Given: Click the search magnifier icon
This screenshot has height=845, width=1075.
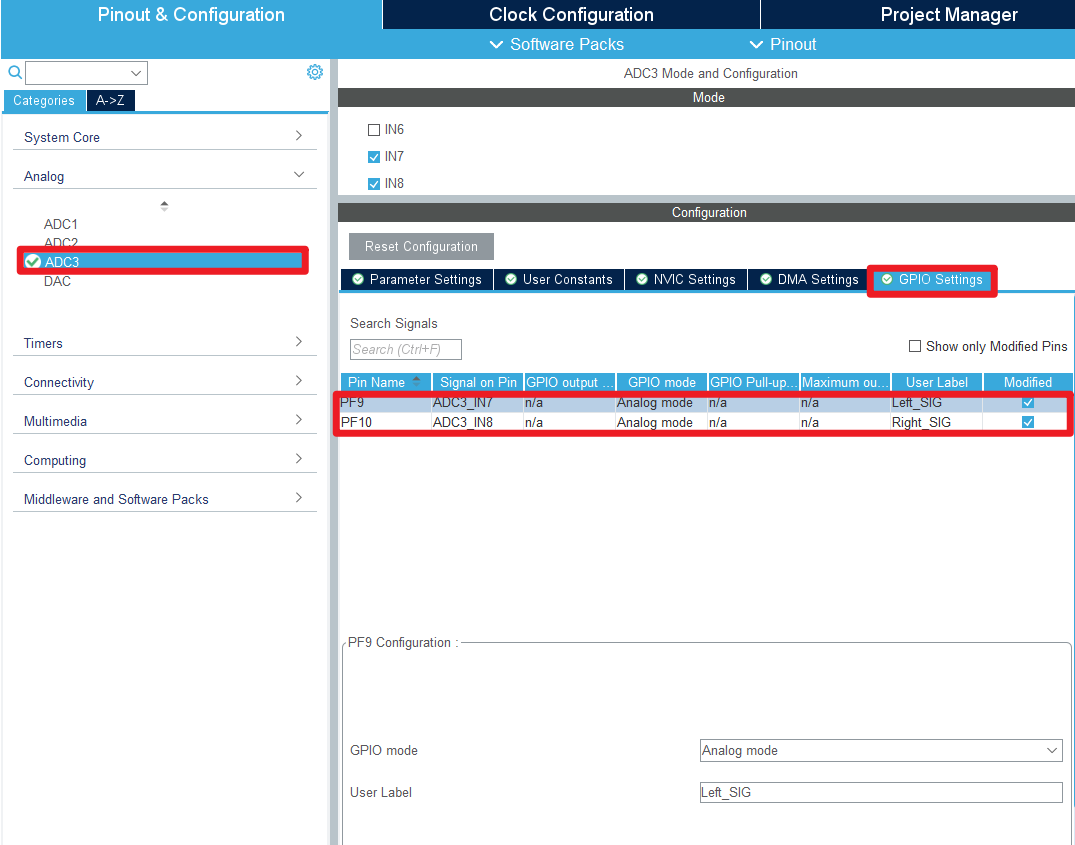Looking at the screenshot, I should pos(15,72).
